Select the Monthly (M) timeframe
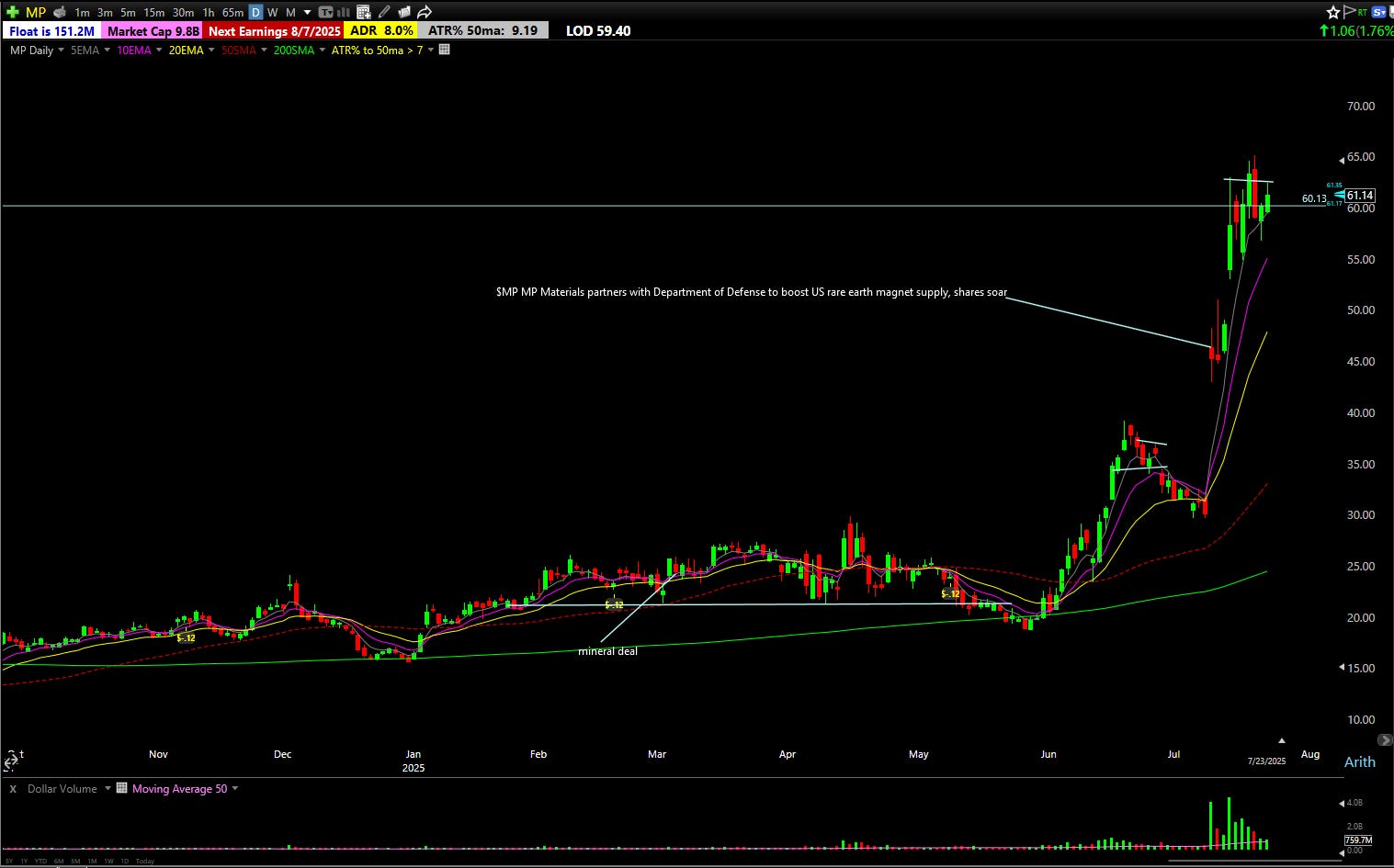Viewport: 1394px width, 868px height. pos(290,13)
